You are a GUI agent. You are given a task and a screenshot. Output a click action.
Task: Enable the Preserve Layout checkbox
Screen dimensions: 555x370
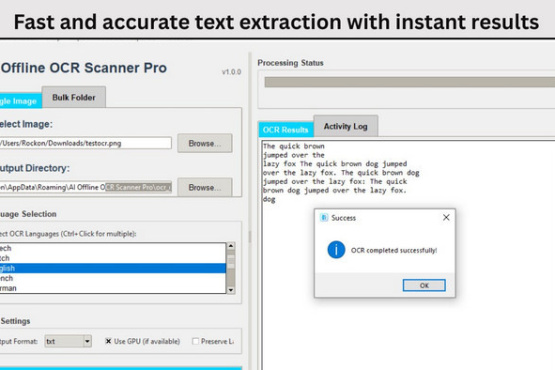point(195,341)
